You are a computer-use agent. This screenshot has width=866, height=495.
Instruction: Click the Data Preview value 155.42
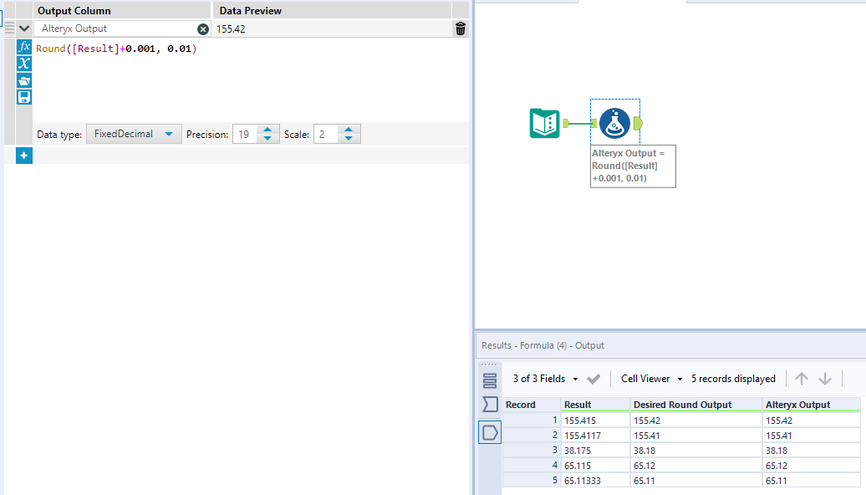[x=231, y=29]
